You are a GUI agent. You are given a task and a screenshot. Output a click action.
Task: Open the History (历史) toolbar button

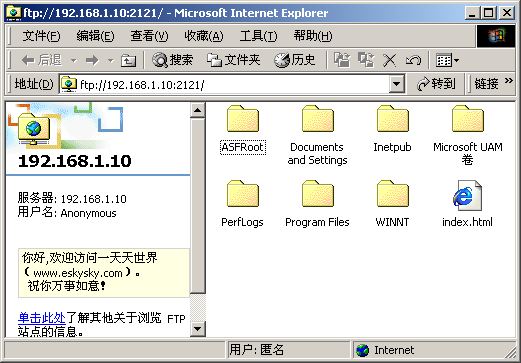pyautogui.click(x=295, y=60)
